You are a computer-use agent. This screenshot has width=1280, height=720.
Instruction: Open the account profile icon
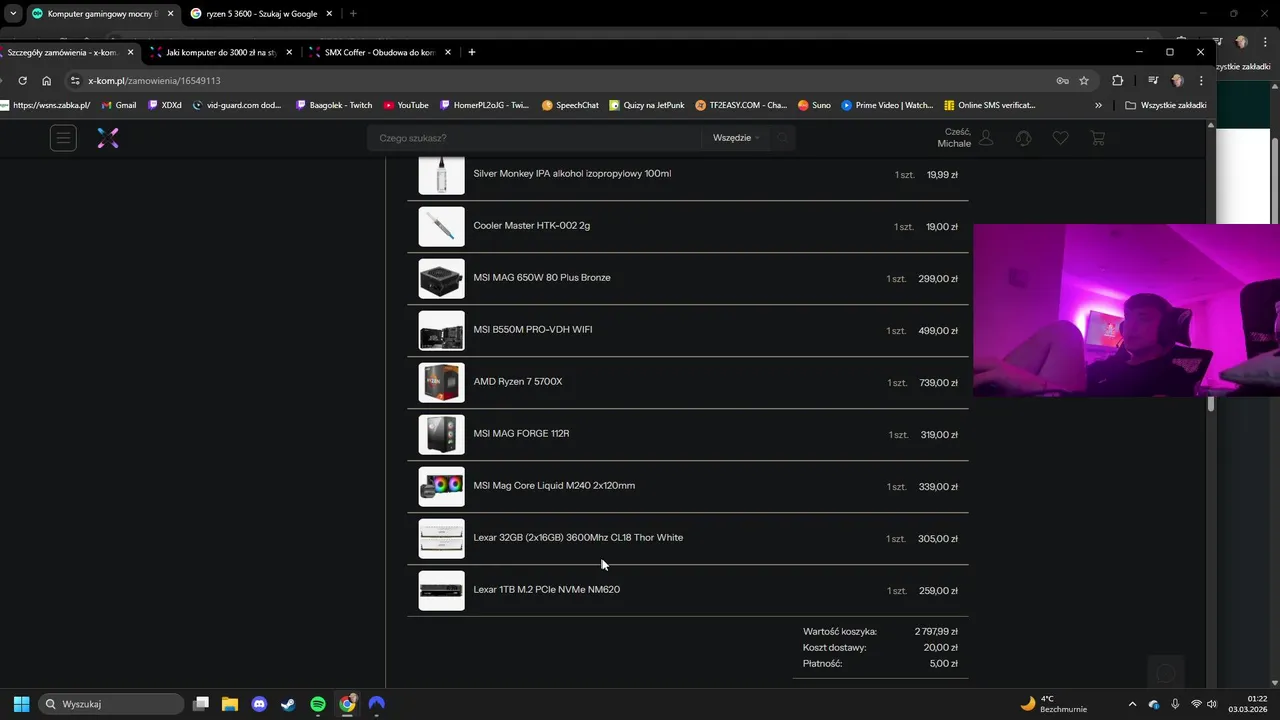986,138
